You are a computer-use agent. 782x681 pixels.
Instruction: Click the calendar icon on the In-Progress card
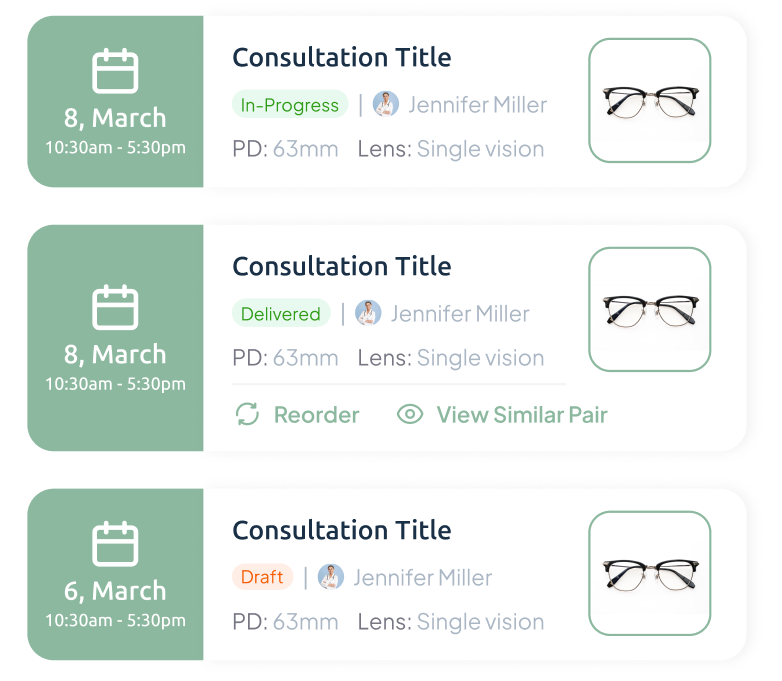tap(115, 72)
